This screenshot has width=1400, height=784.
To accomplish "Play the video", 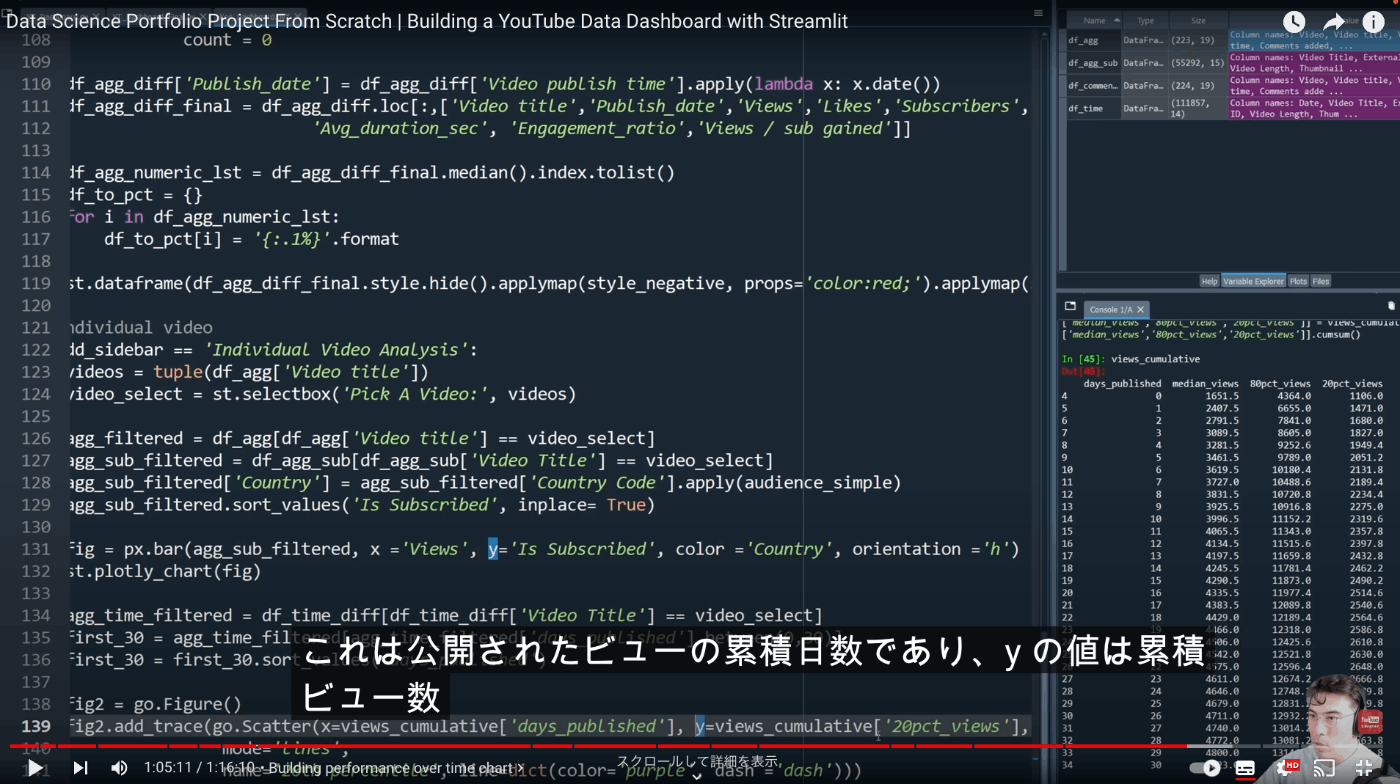I will pos(35,768).
